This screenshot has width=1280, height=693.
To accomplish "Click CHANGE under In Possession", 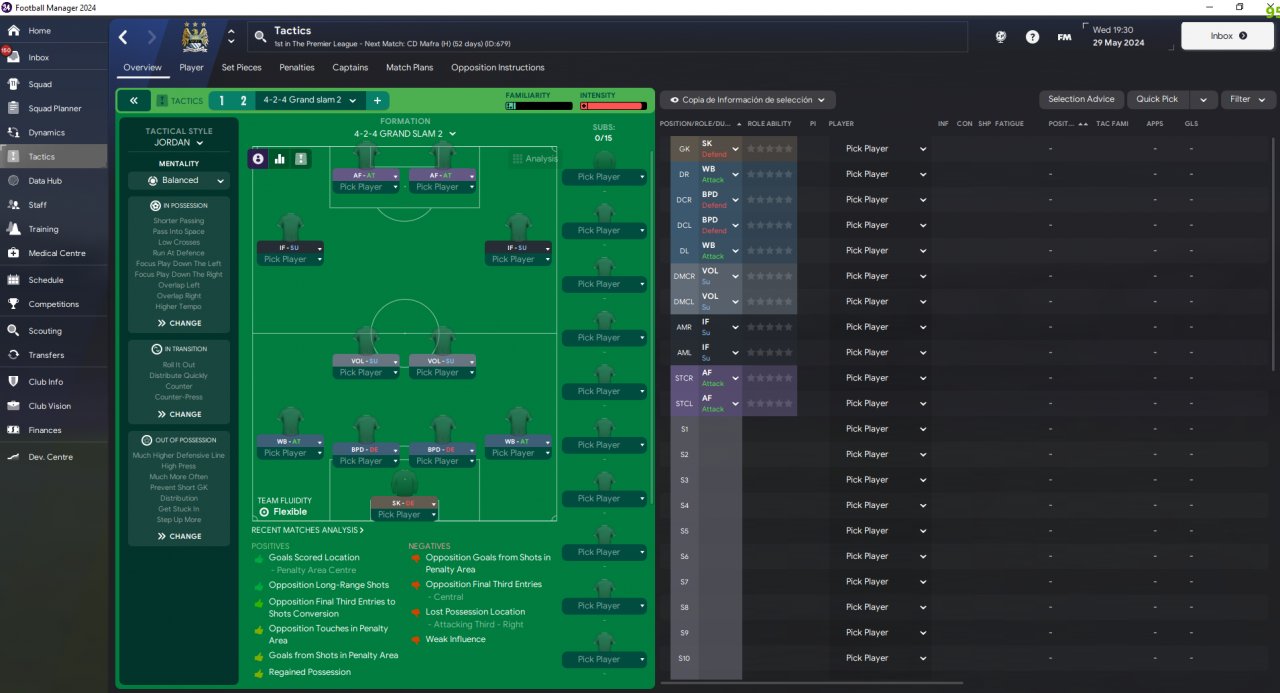I will pos(179,323).
